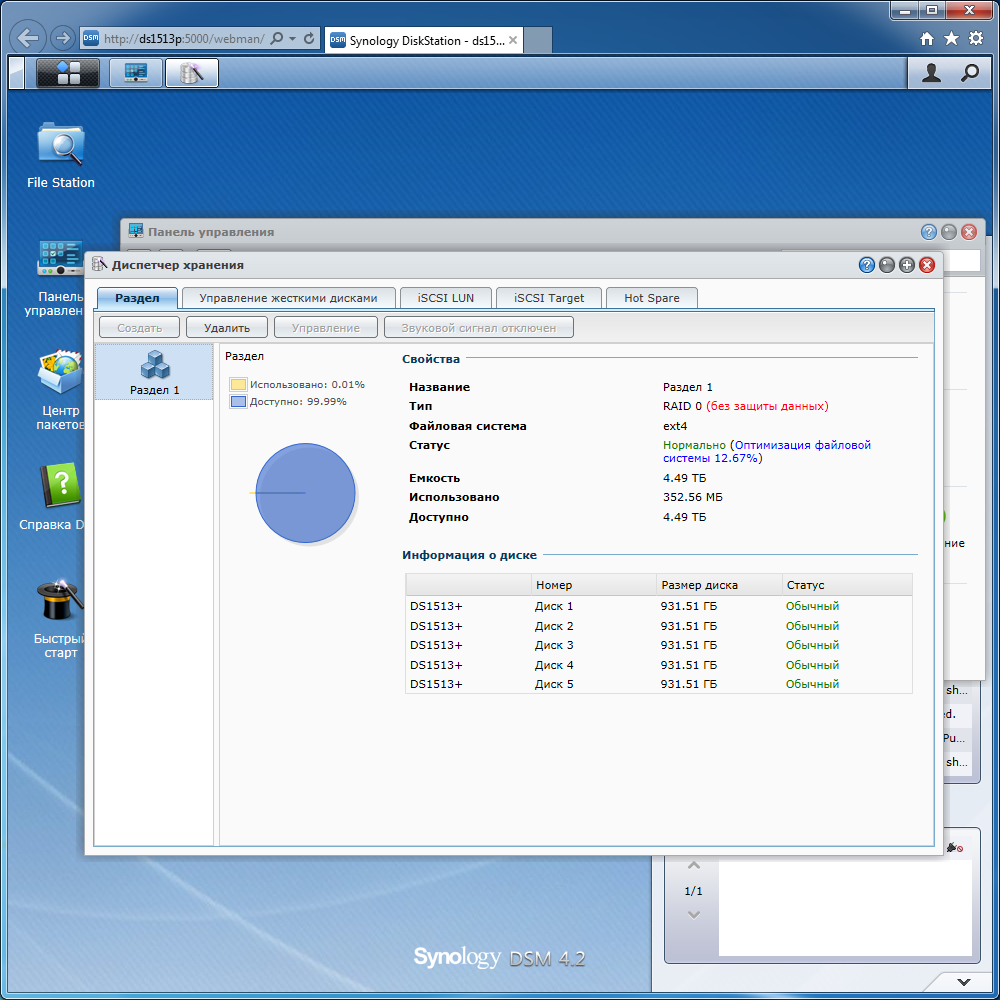Image resolution: width=1000 pixels, height=1000 pixels.
Task: Select the Диск 2 row
Action: (x=659, y=626)
